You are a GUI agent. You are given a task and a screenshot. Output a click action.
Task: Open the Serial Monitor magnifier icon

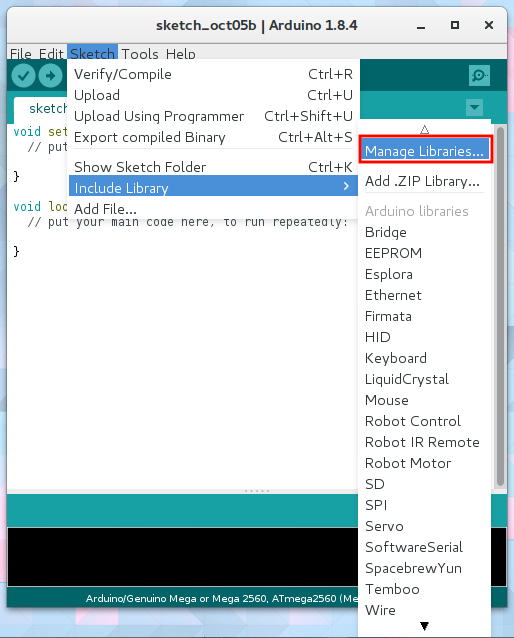(479, 76)
